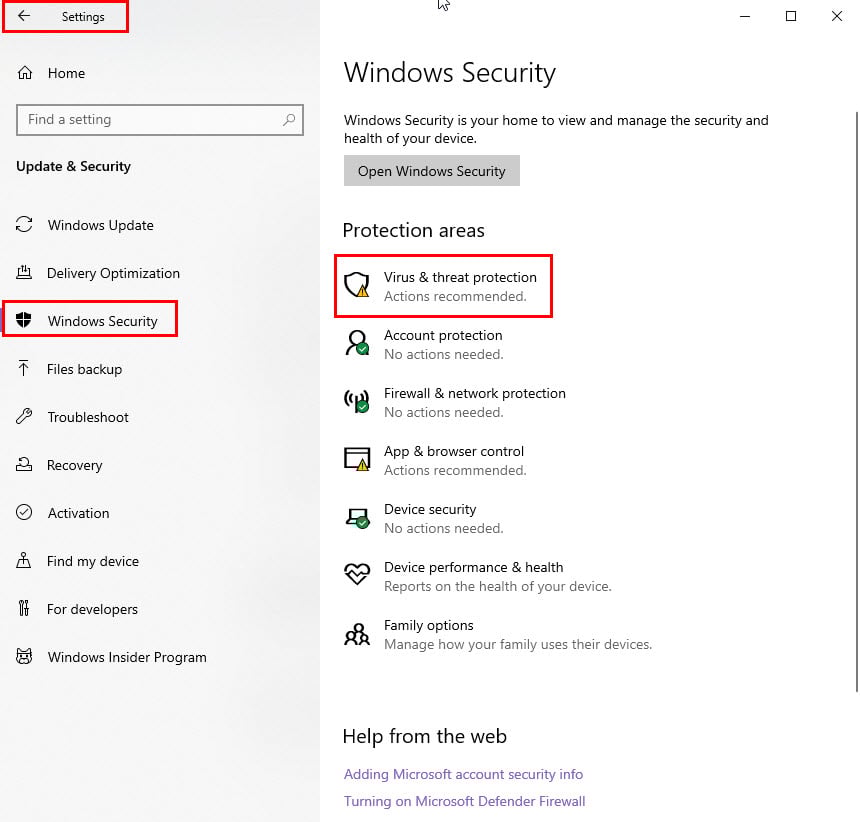Click the Account protection person icon
The height and width of the screenshot is (822, 860).
357,343
